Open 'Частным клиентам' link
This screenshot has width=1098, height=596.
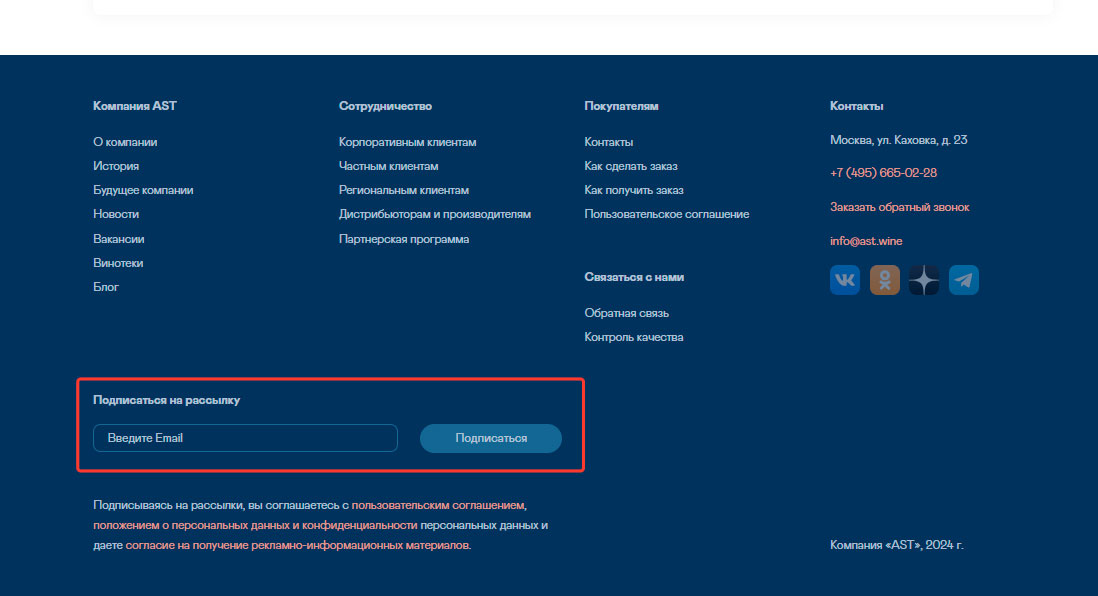388,166
